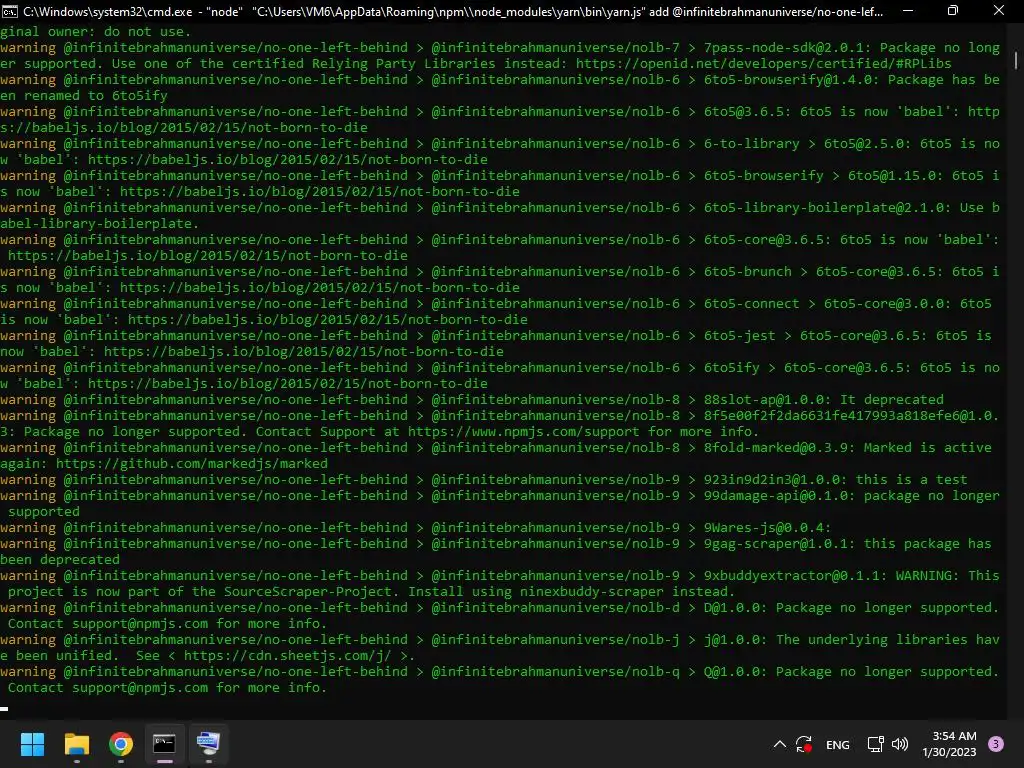Click the cmd.exe window title text

[453, 12]
